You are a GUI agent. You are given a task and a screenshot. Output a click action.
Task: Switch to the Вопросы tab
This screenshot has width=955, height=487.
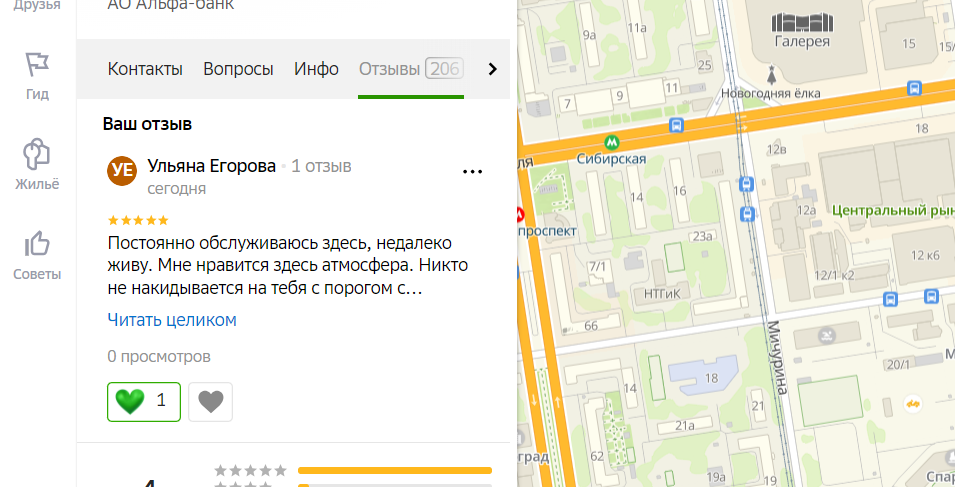point(238,69)
